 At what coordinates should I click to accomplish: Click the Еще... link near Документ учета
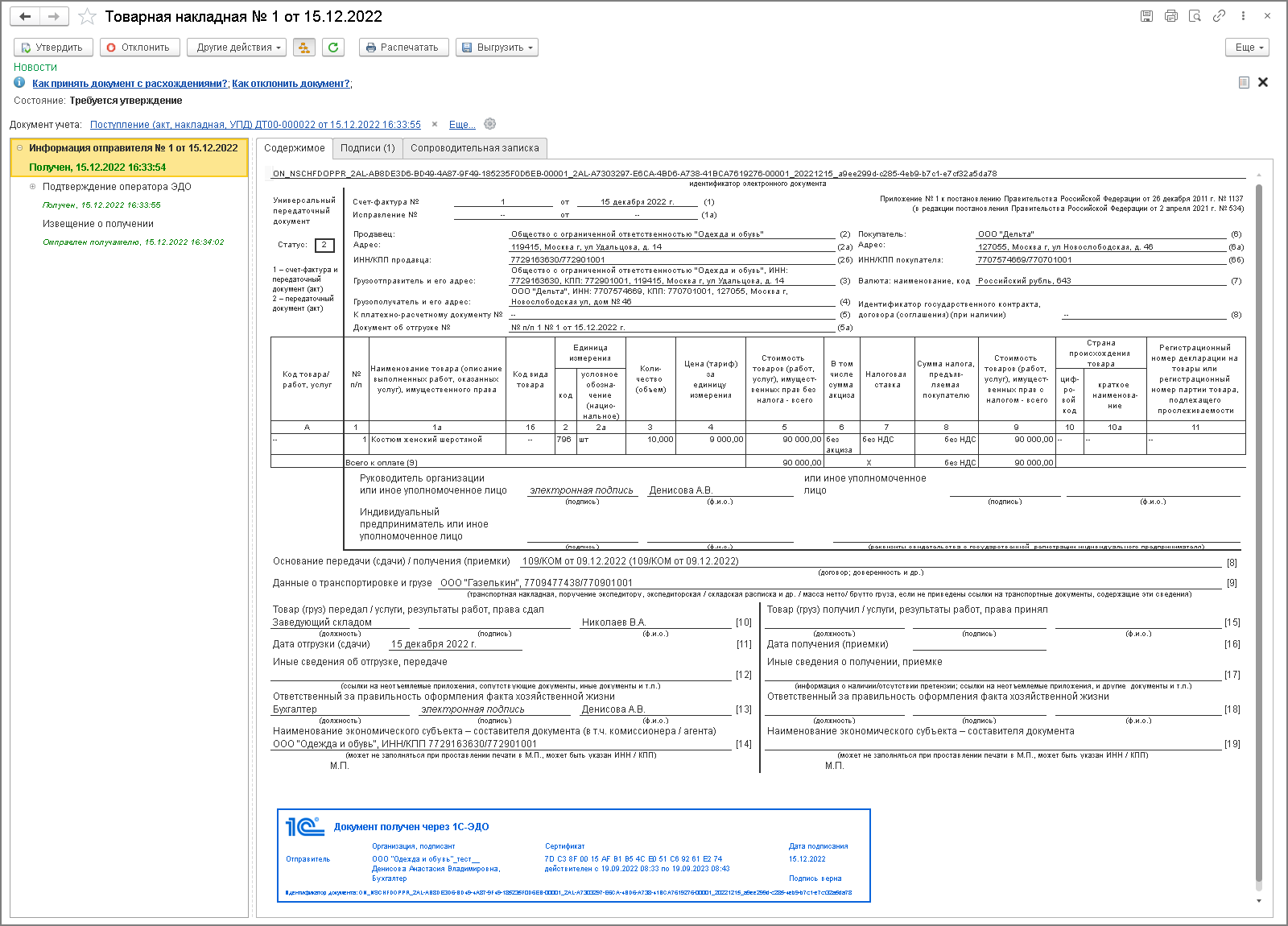tap(462, 125)
